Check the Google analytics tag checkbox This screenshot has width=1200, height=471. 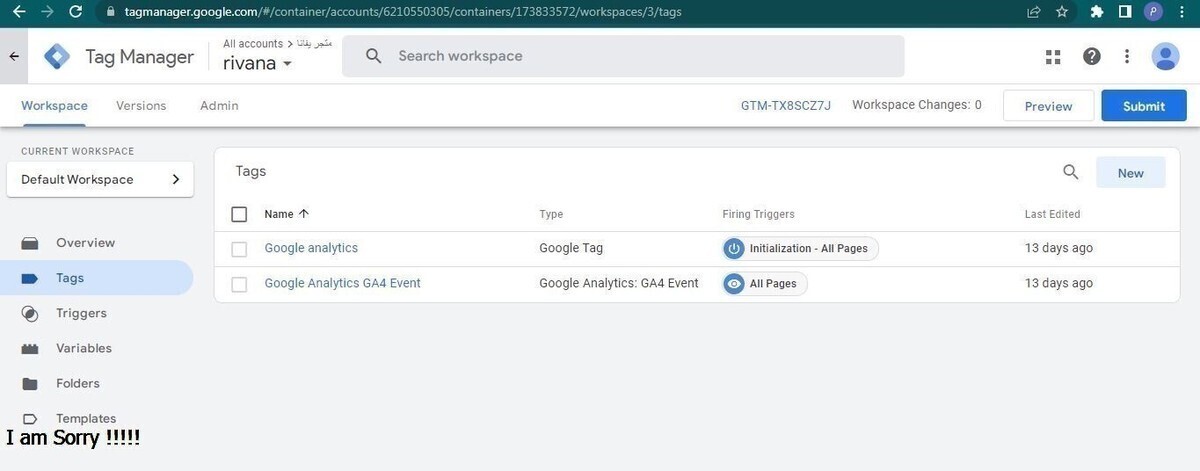pyautogui.click(x=239, y=249)
